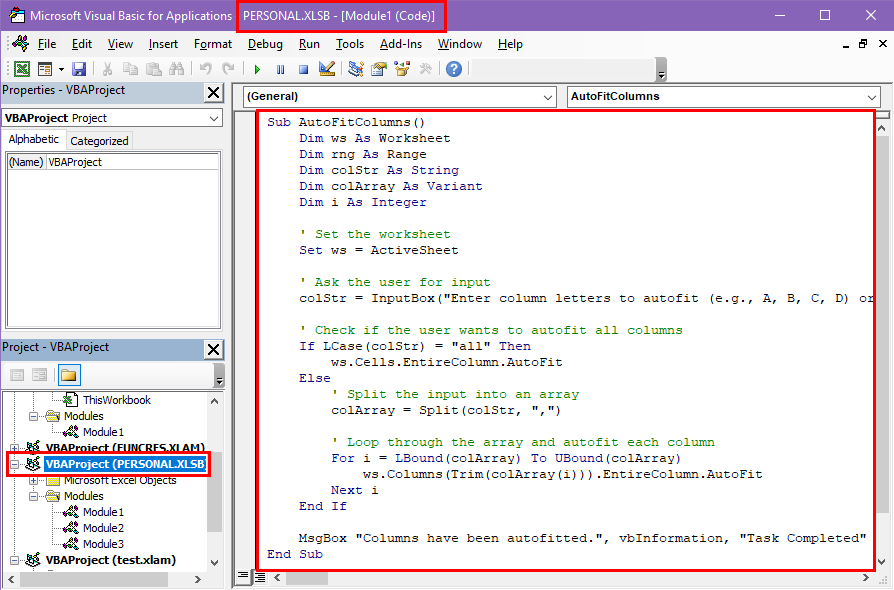Click the View Code icon in Project panel
894x590 pixels.
click(x=17, y=375)
